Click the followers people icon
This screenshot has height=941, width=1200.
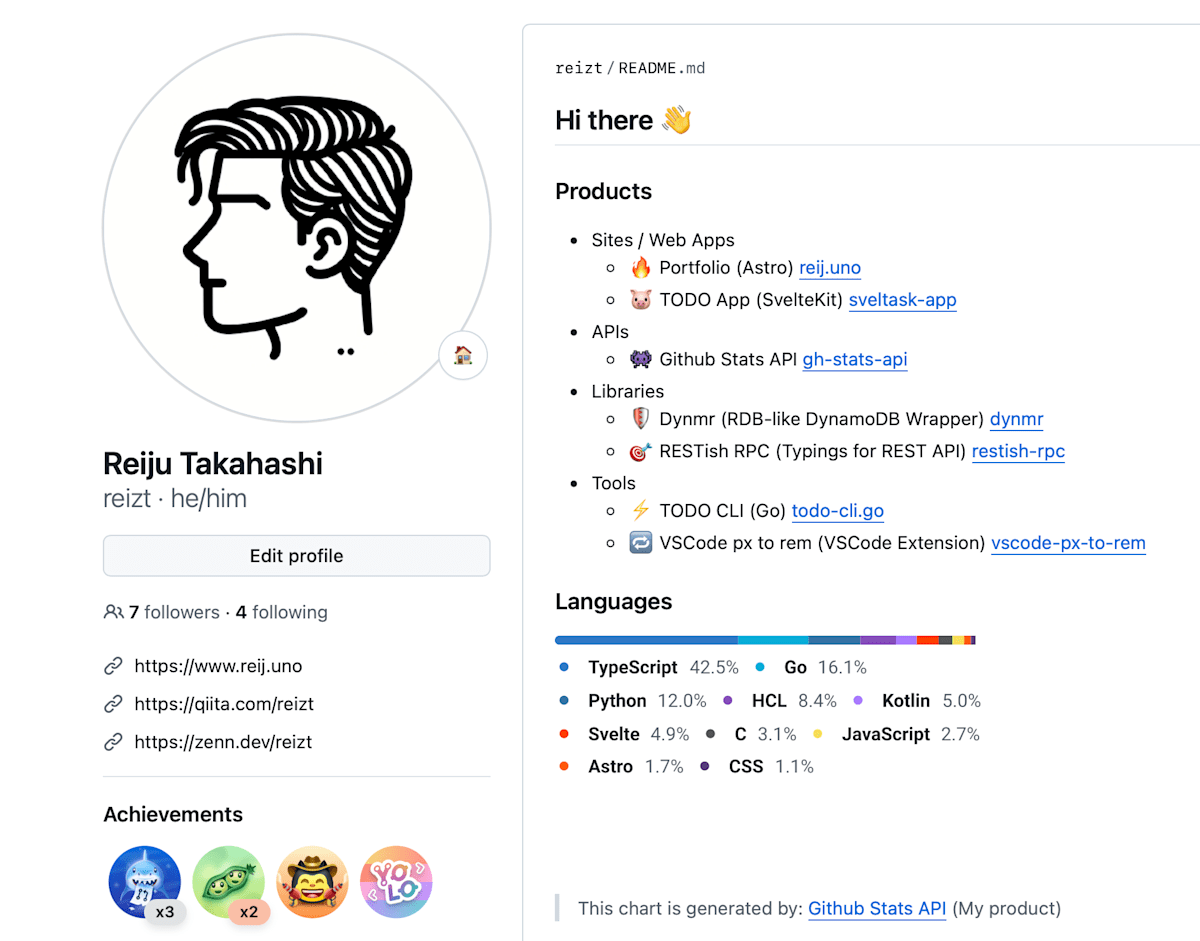(113, 612)
